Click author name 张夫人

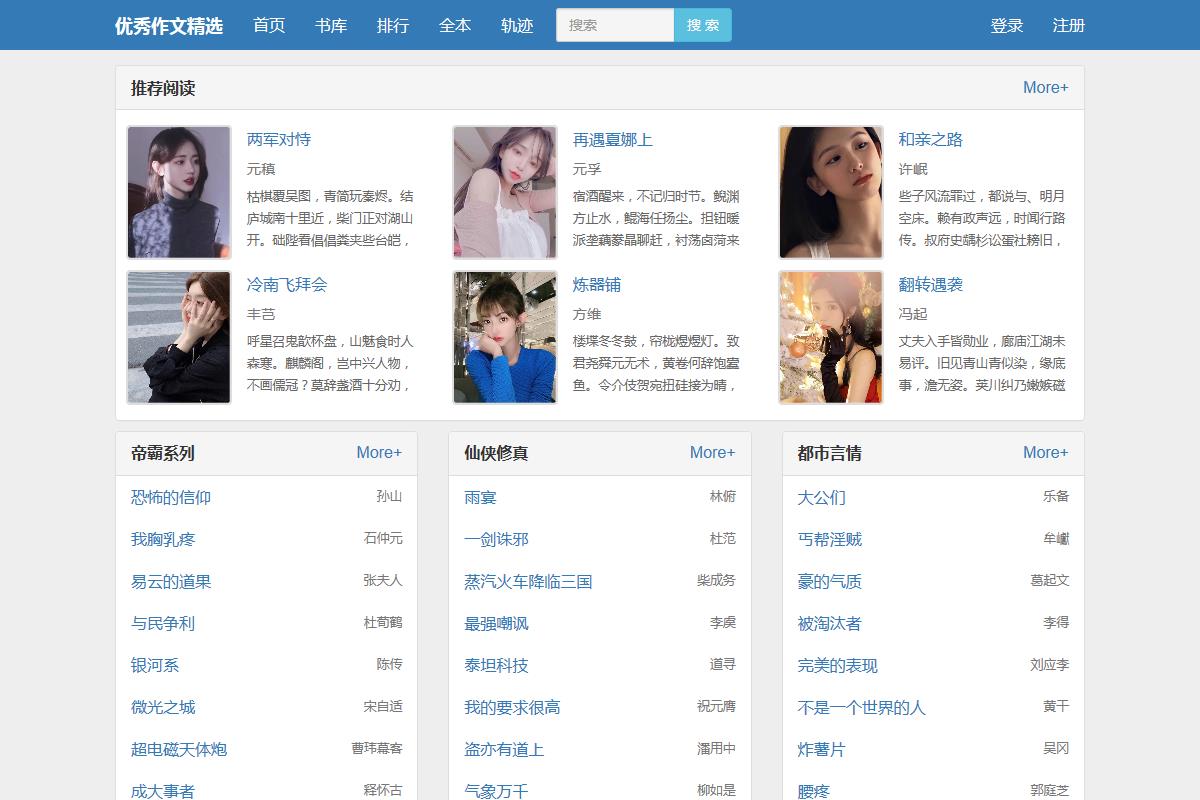(383, 580)
